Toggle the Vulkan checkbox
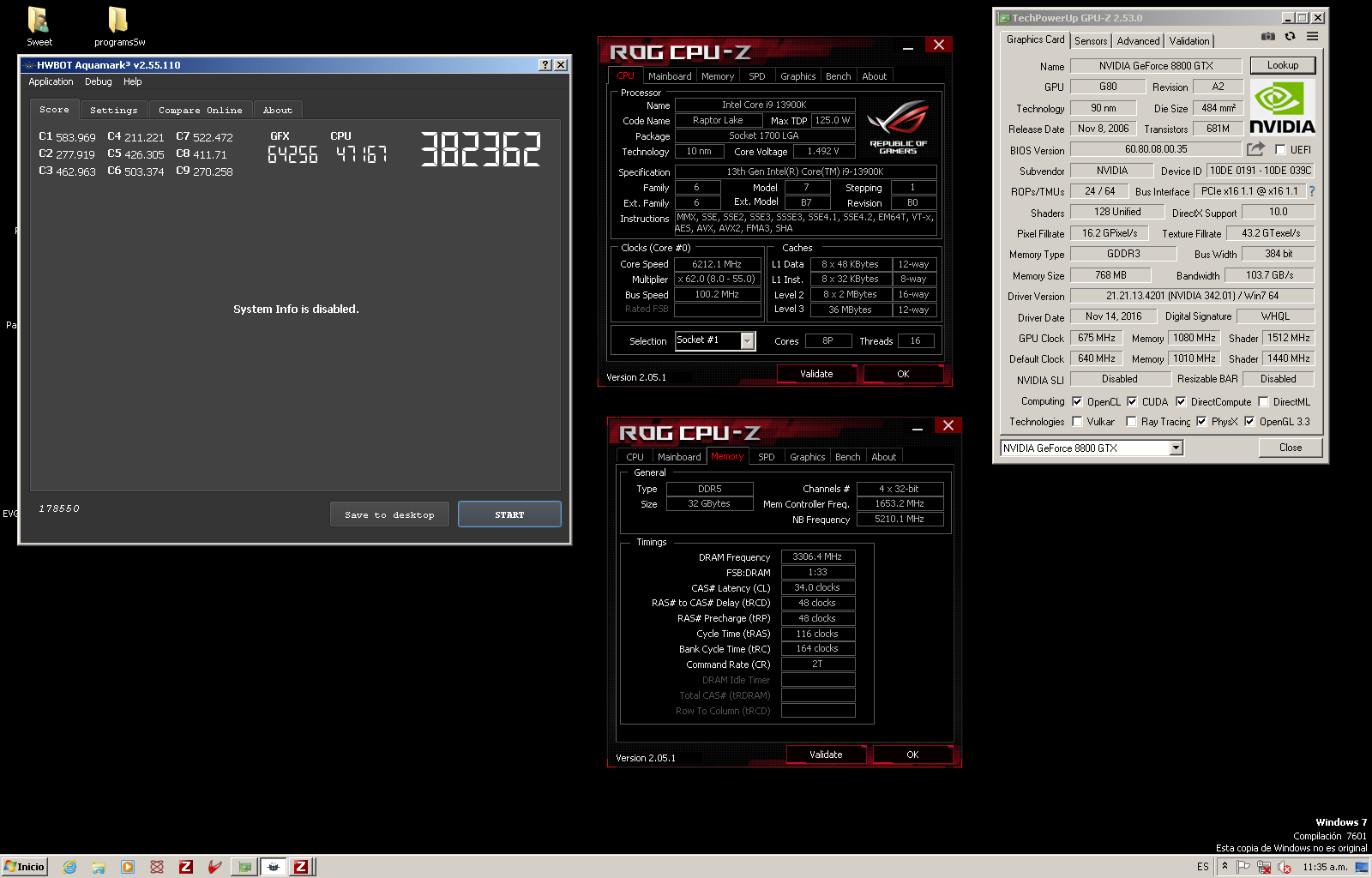The image size is (1372, 878). (x=1077, y=421)
